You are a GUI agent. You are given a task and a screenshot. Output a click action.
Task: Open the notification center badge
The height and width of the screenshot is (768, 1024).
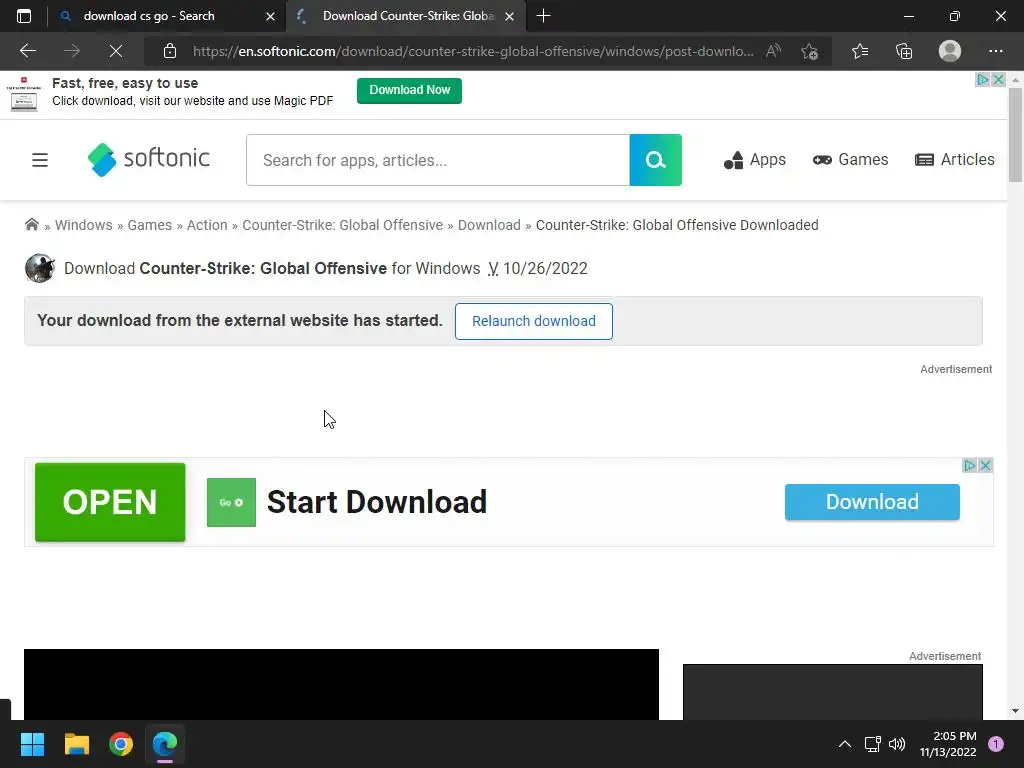click(x=996, y=744)
